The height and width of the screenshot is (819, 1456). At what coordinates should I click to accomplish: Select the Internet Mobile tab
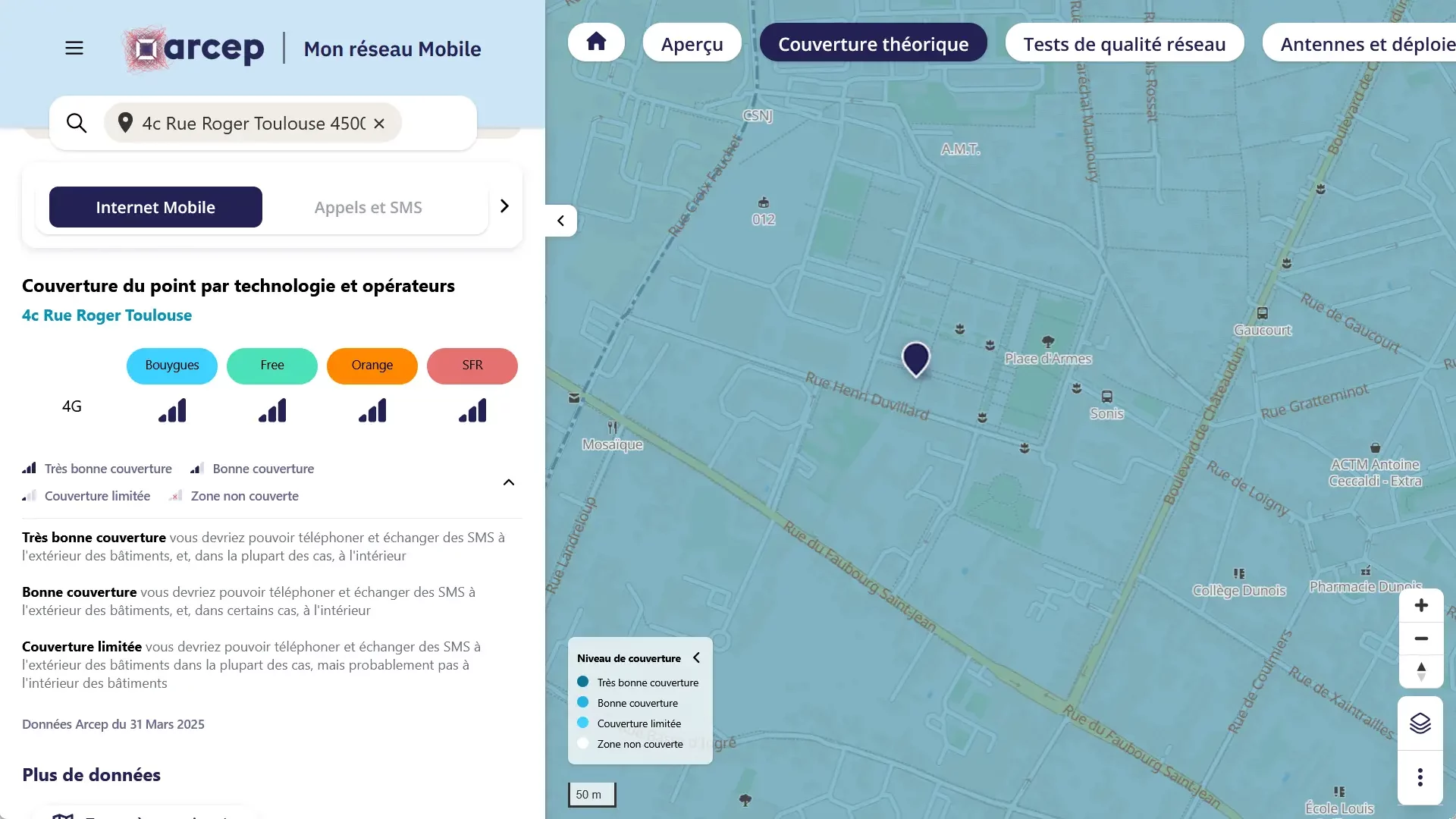pyautogui.click(x=155, y=207)
